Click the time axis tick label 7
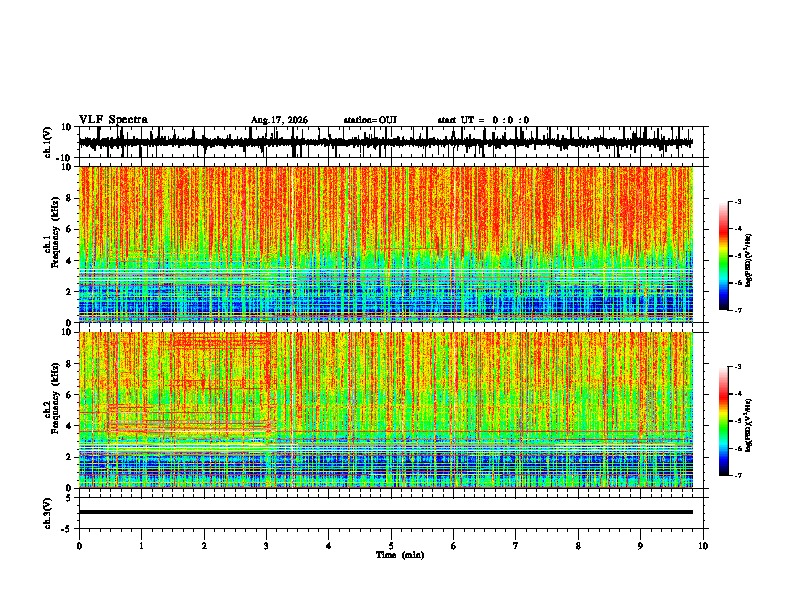Screen dimensions: 792x612 [516, 546]
